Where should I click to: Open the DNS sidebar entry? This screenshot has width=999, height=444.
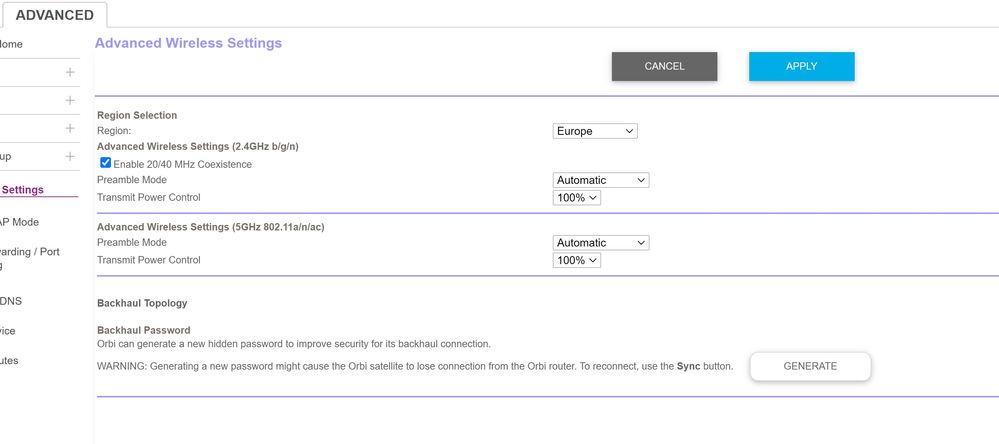coord(11,301)
